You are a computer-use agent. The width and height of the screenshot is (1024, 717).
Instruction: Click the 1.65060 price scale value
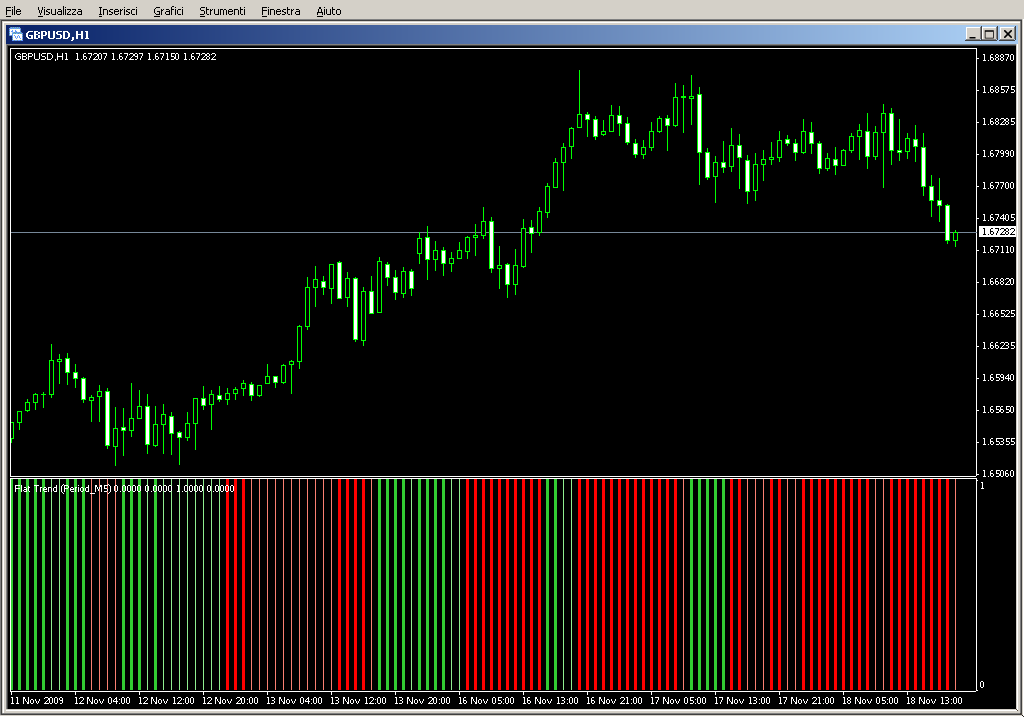click(998, 473)
